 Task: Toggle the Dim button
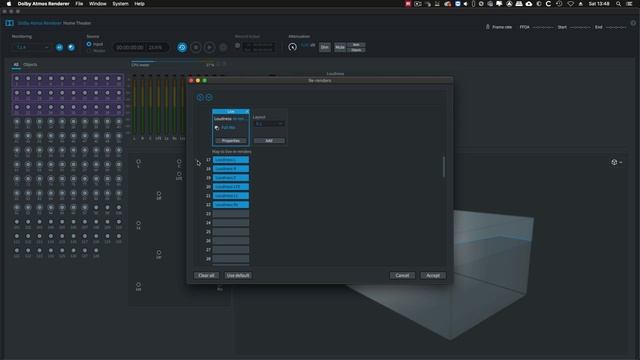point(324,47)
